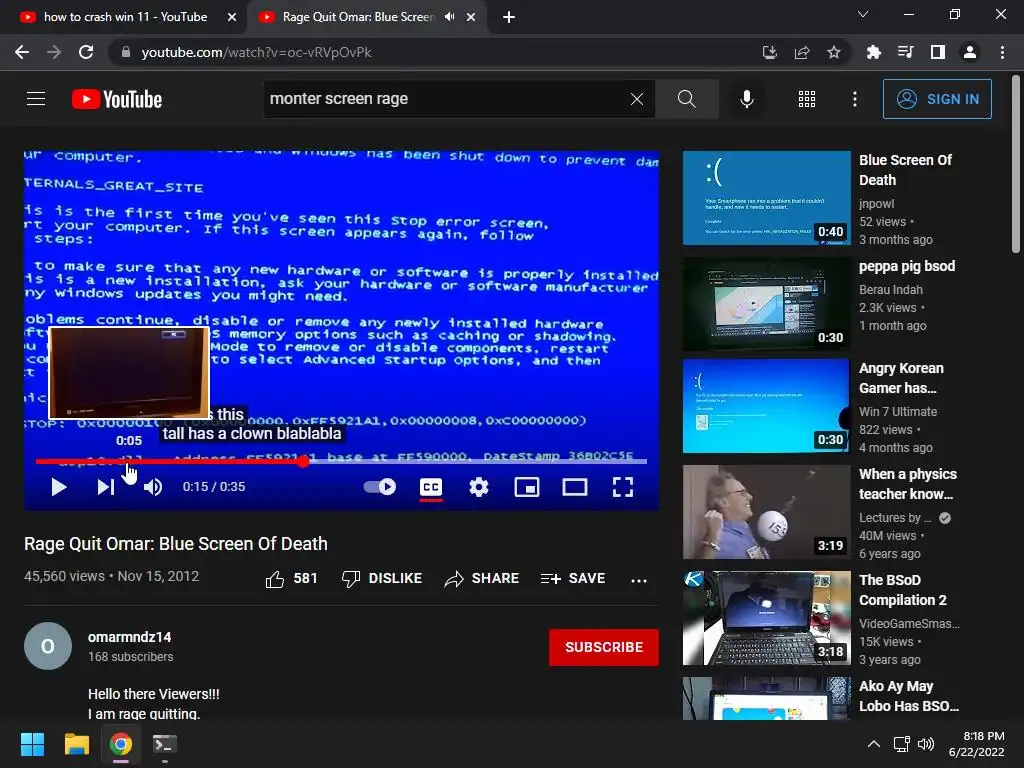Open Chrome three-dot main menu

[x=1002, y=52]
